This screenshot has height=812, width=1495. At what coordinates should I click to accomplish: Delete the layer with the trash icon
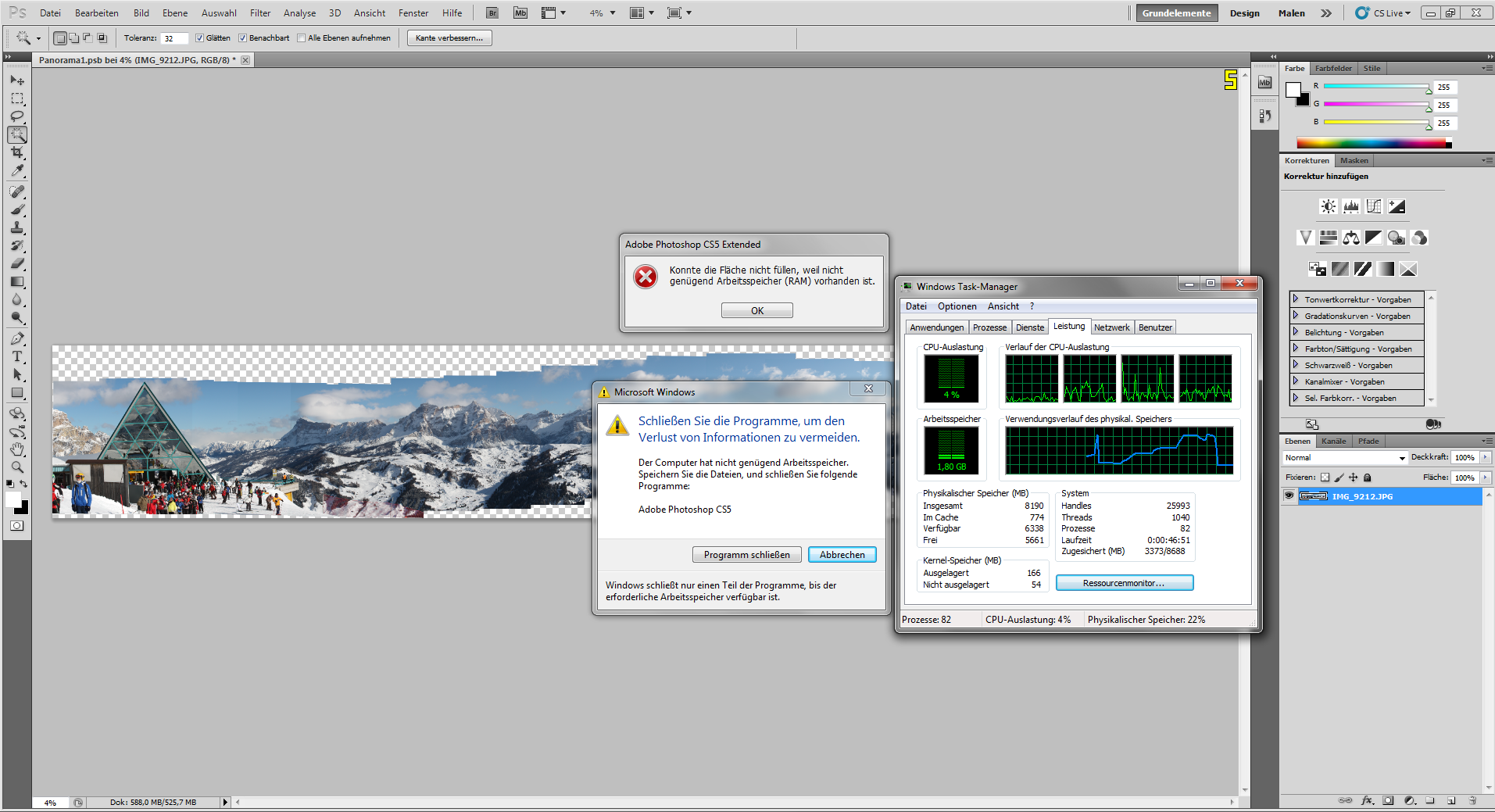[x=1472, y=800]
